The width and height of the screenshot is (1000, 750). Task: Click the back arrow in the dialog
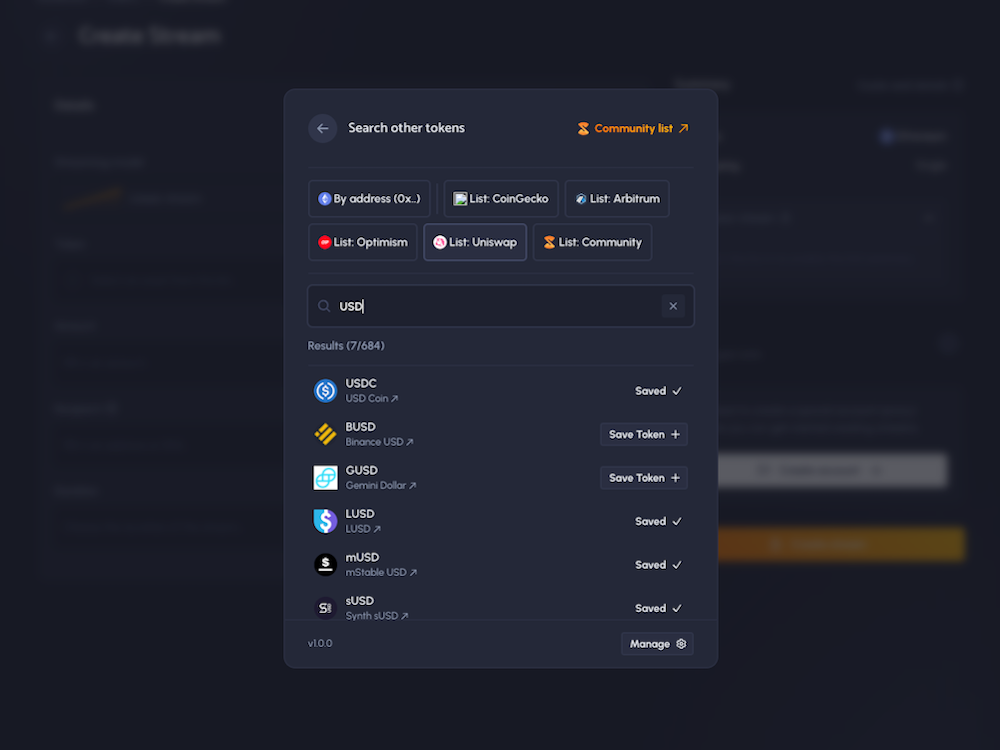pyautogui.click(x=321, y=128)
